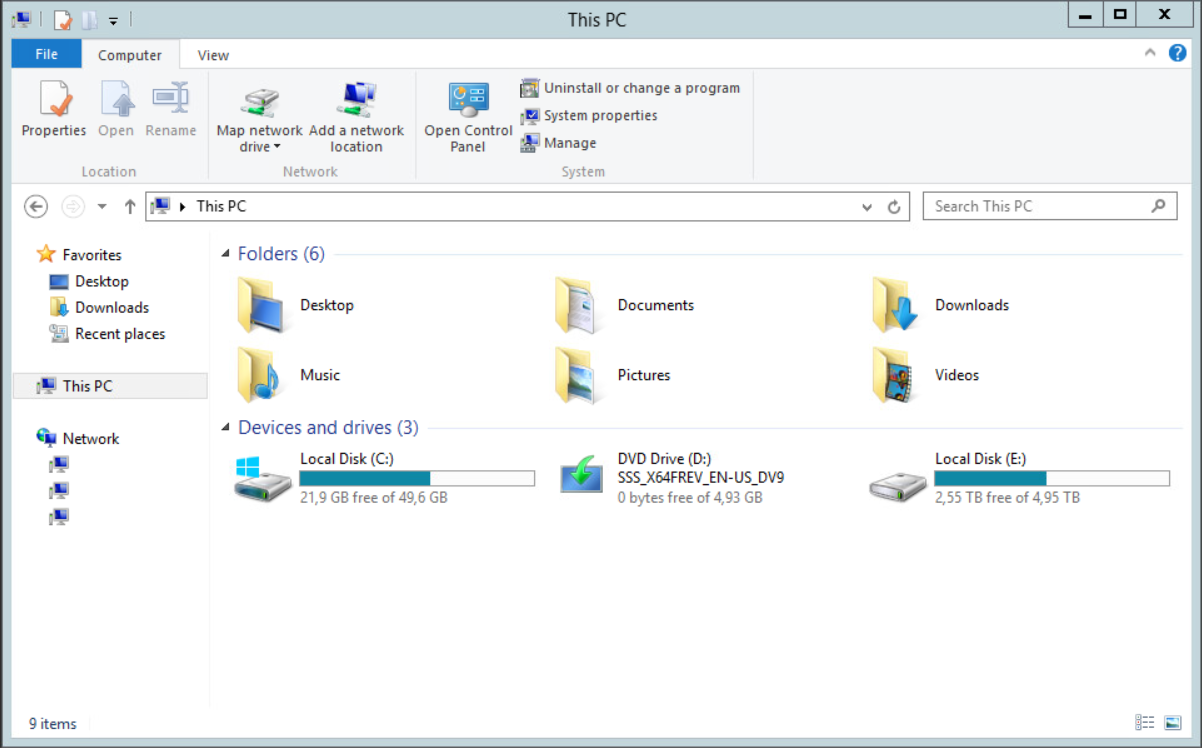
Task: Click "0 bytes free of 4,93 GB" text
Action: click(x=690, y=497)
